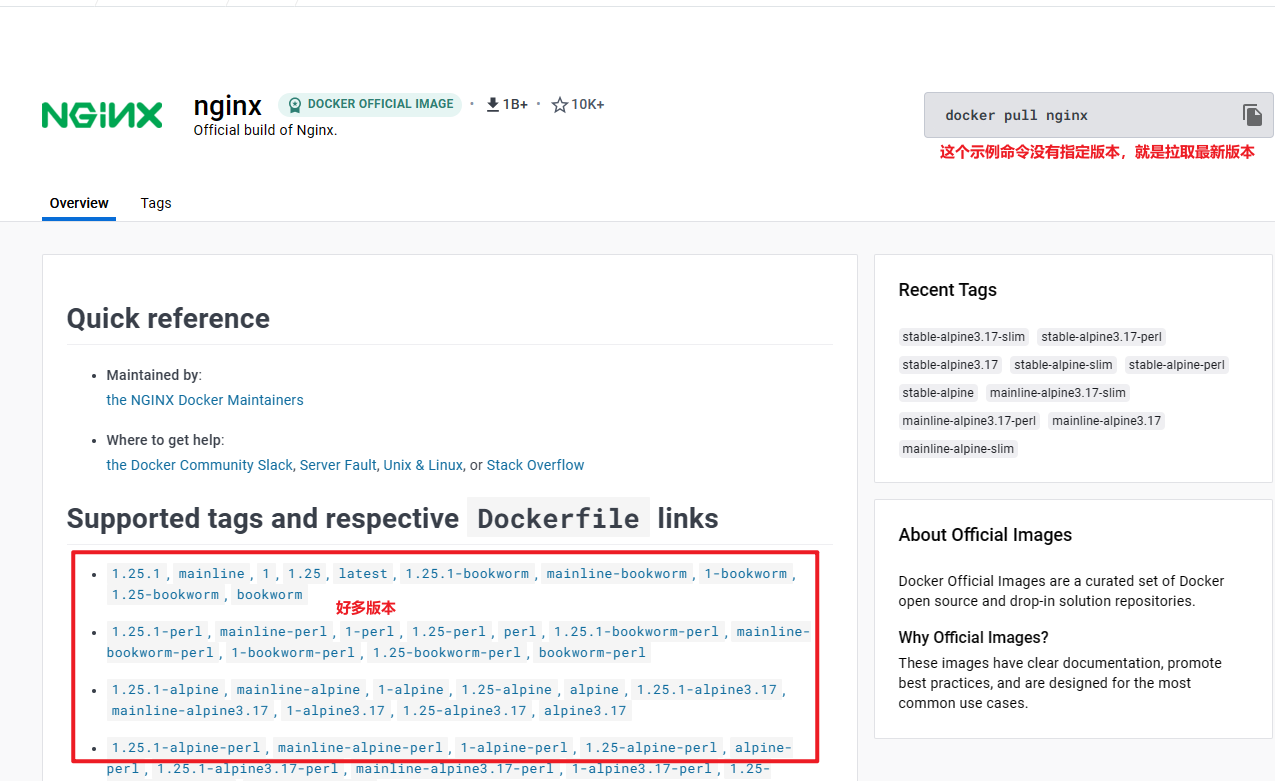The height and width of the screenshot is (781, 1275).
Task: Open the 1-bookworm-perl tag link
Action: (292, 653)
